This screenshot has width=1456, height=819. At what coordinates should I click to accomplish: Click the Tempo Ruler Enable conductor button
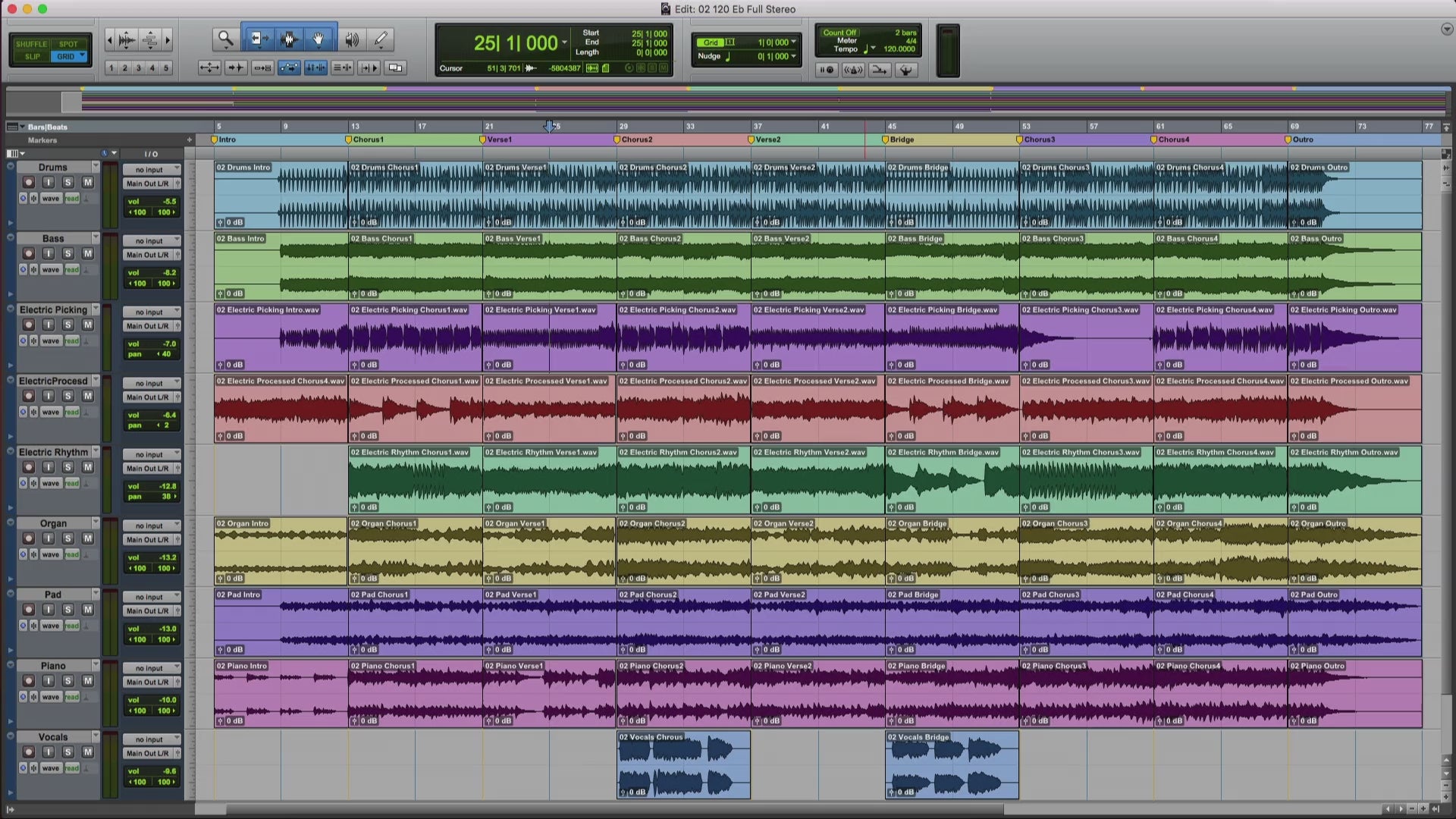(x=905, y=70)
